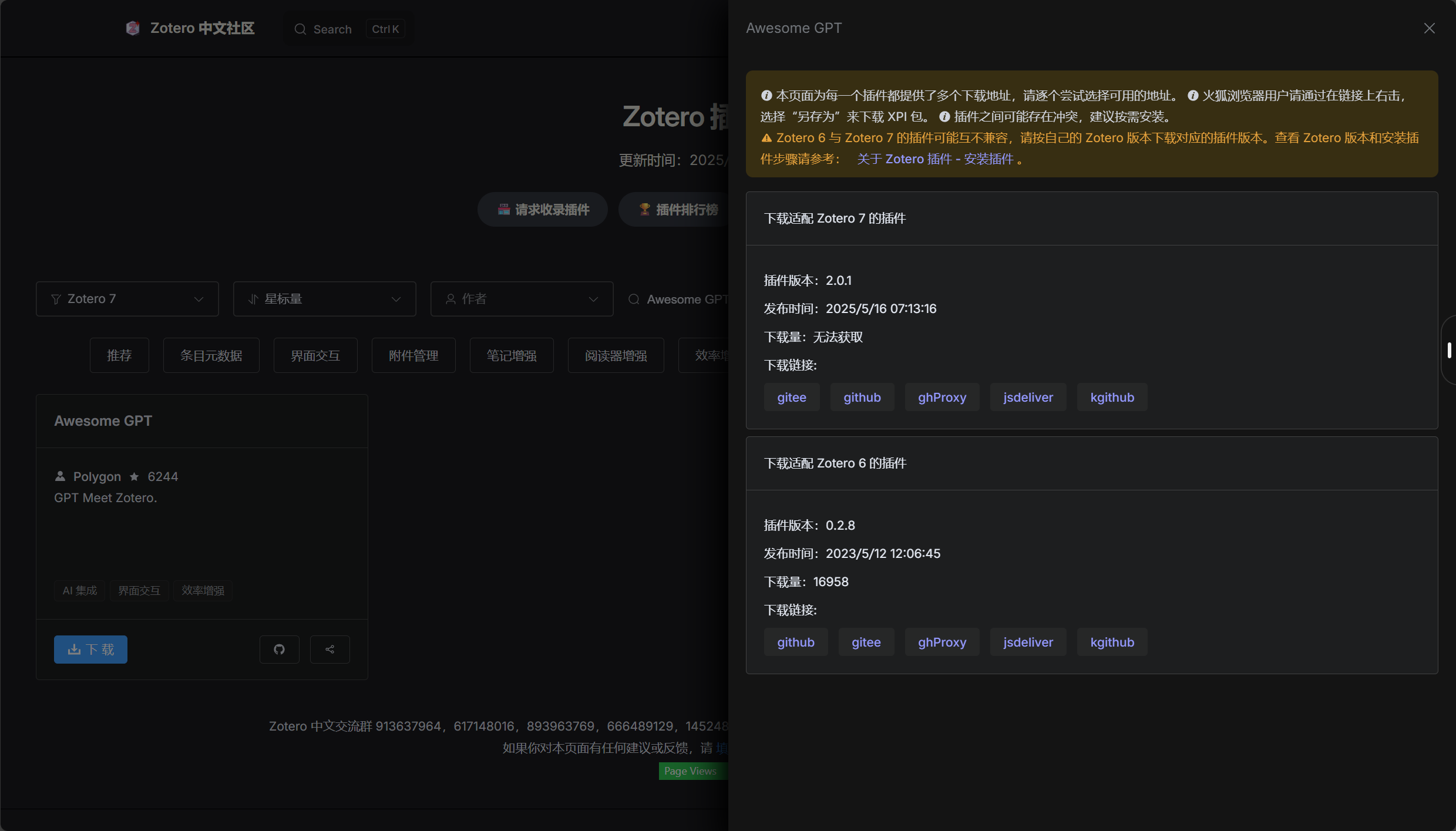Open 关于 Zotero 插件 - 安装插件 link
Image resolution: width=1456 pixels, height=831 pixels.
935,159
